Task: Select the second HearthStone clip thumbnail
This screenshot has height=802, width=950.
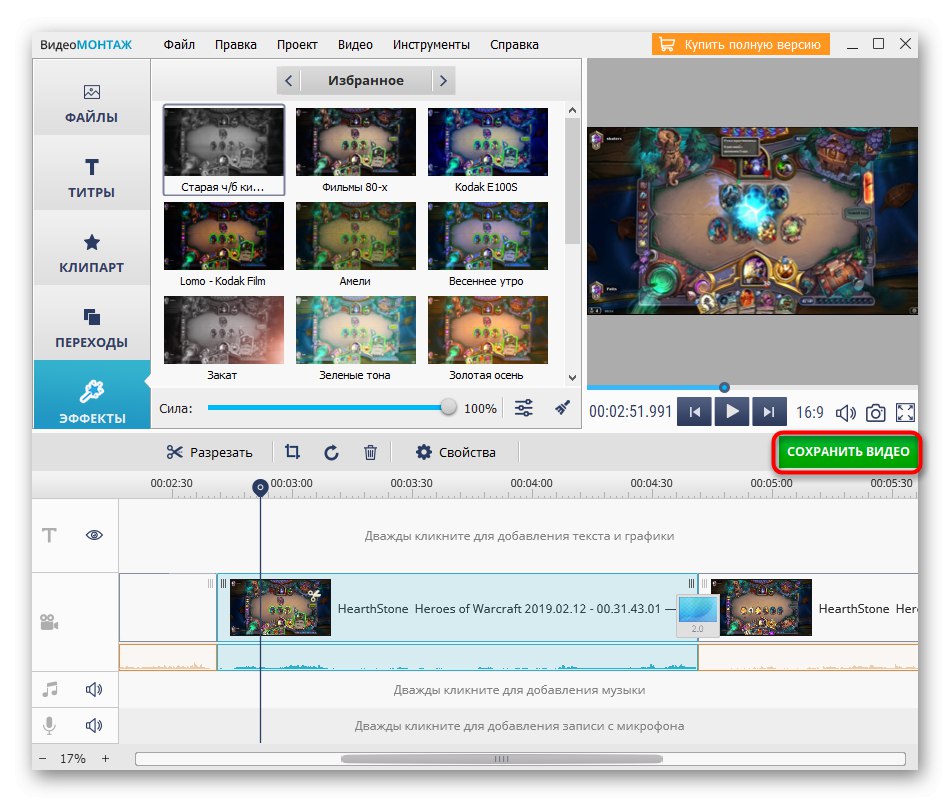Action: pyautogui.click(x=762, y=608)
